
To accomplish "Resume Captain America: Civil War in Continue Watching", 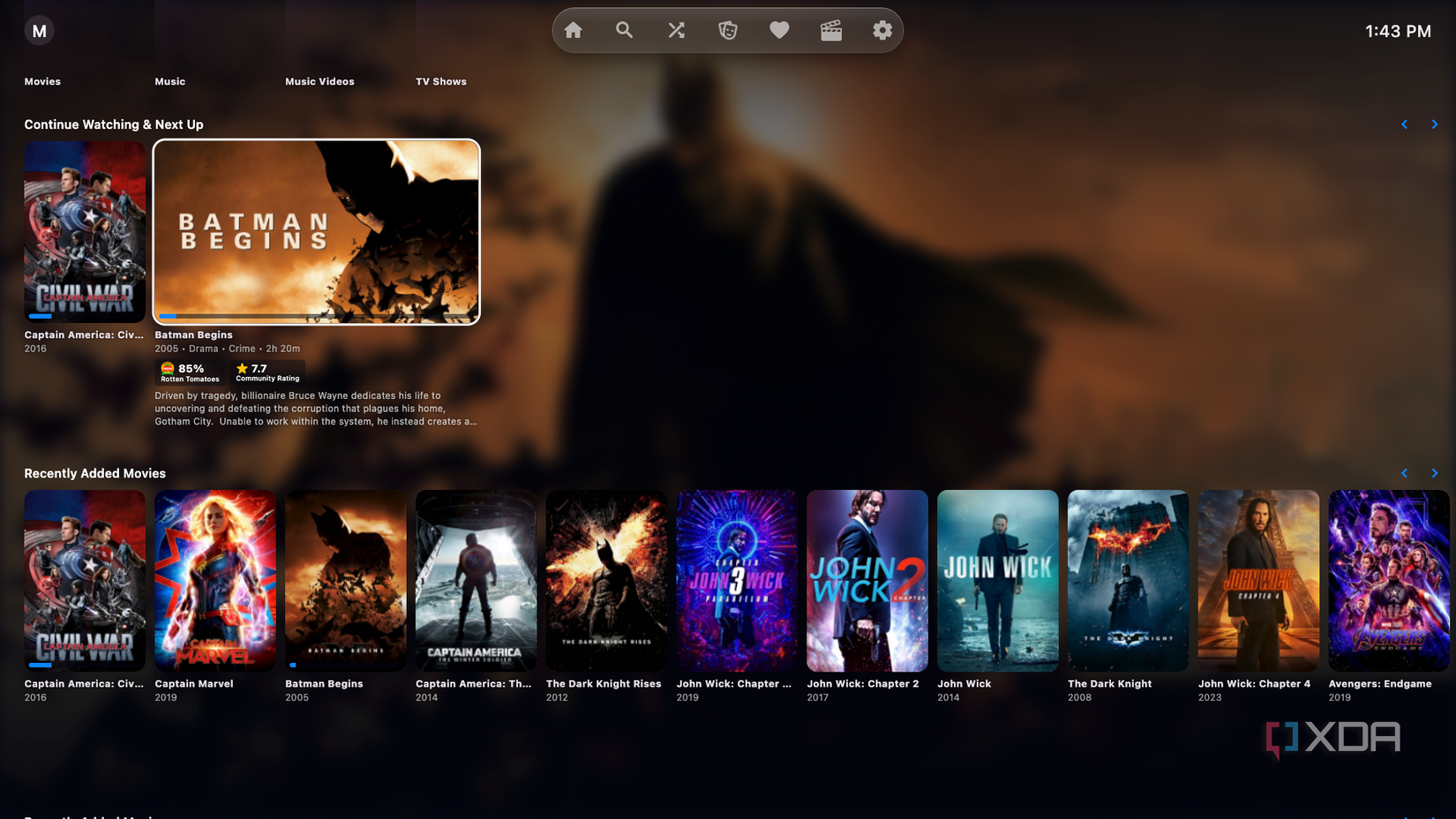I will tap(85, 231).
